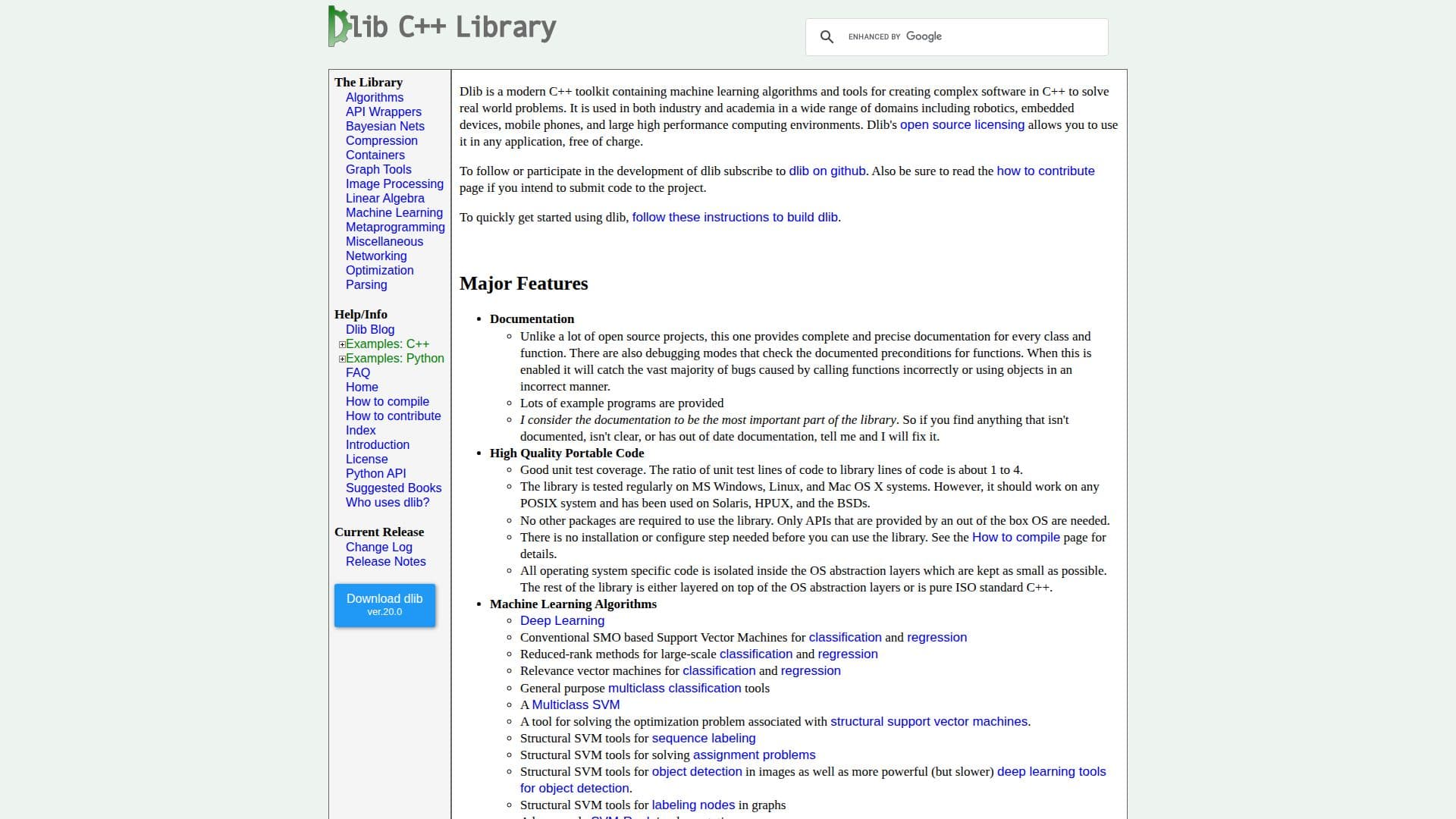Click the Machine Learning Algorithms bullet heading

click(573, 604)
